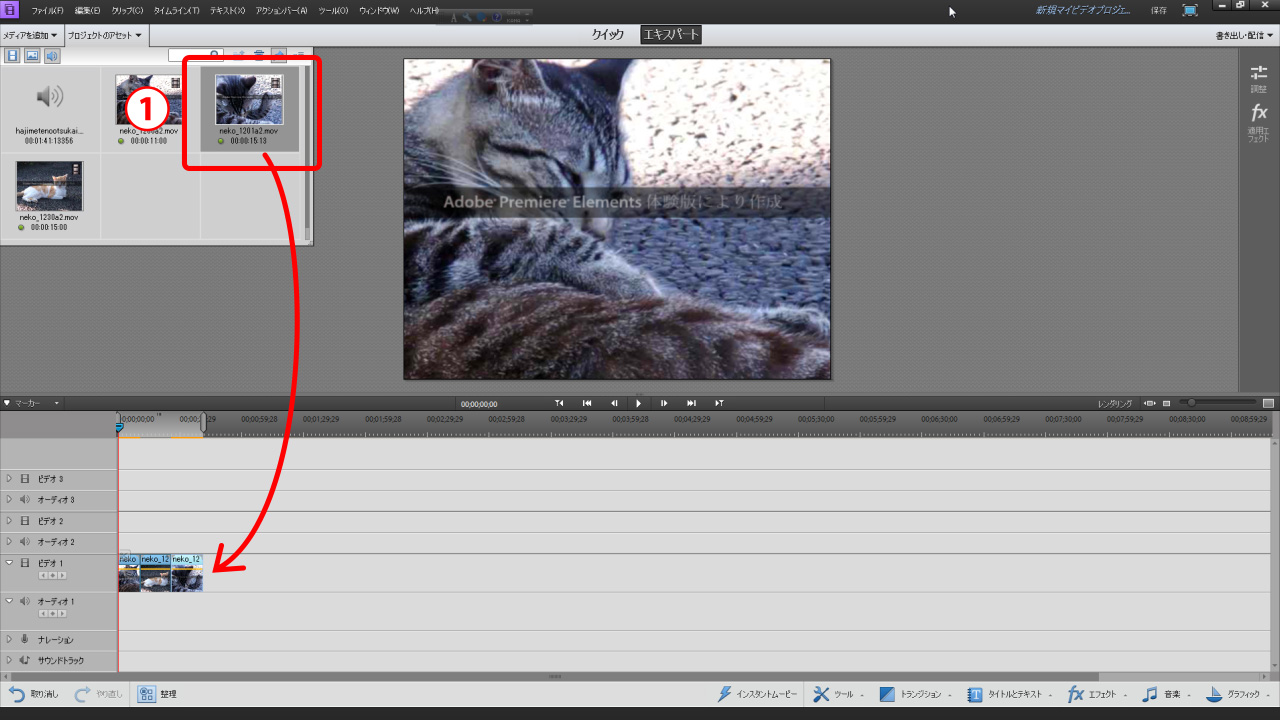Screen dimensions: 1280x720
Task: Toggle video filter in project assets
Action: 13,55
